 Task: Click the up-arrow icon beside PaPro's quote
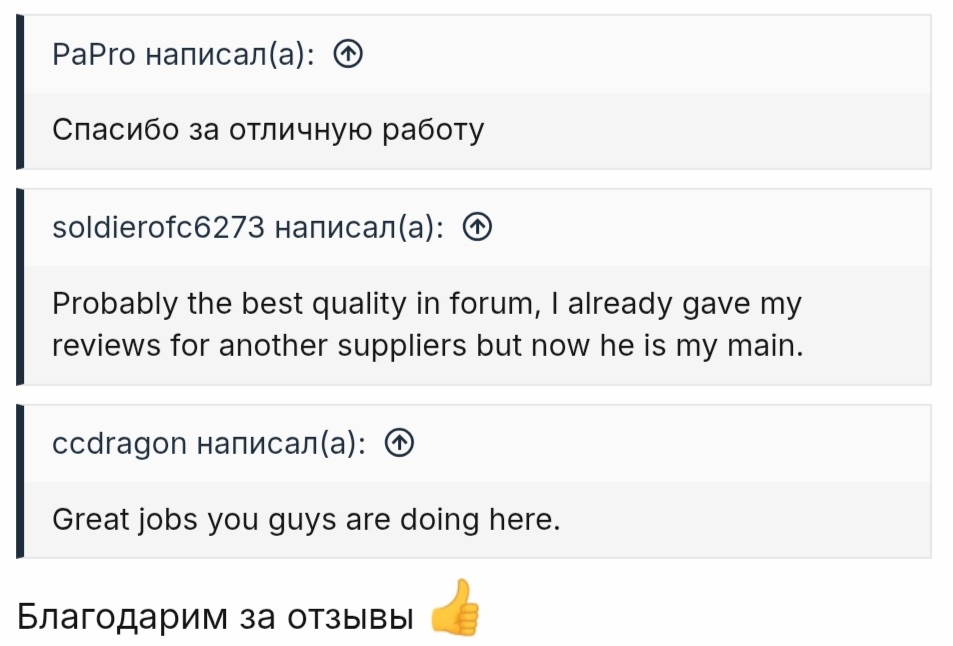[346, 56]
